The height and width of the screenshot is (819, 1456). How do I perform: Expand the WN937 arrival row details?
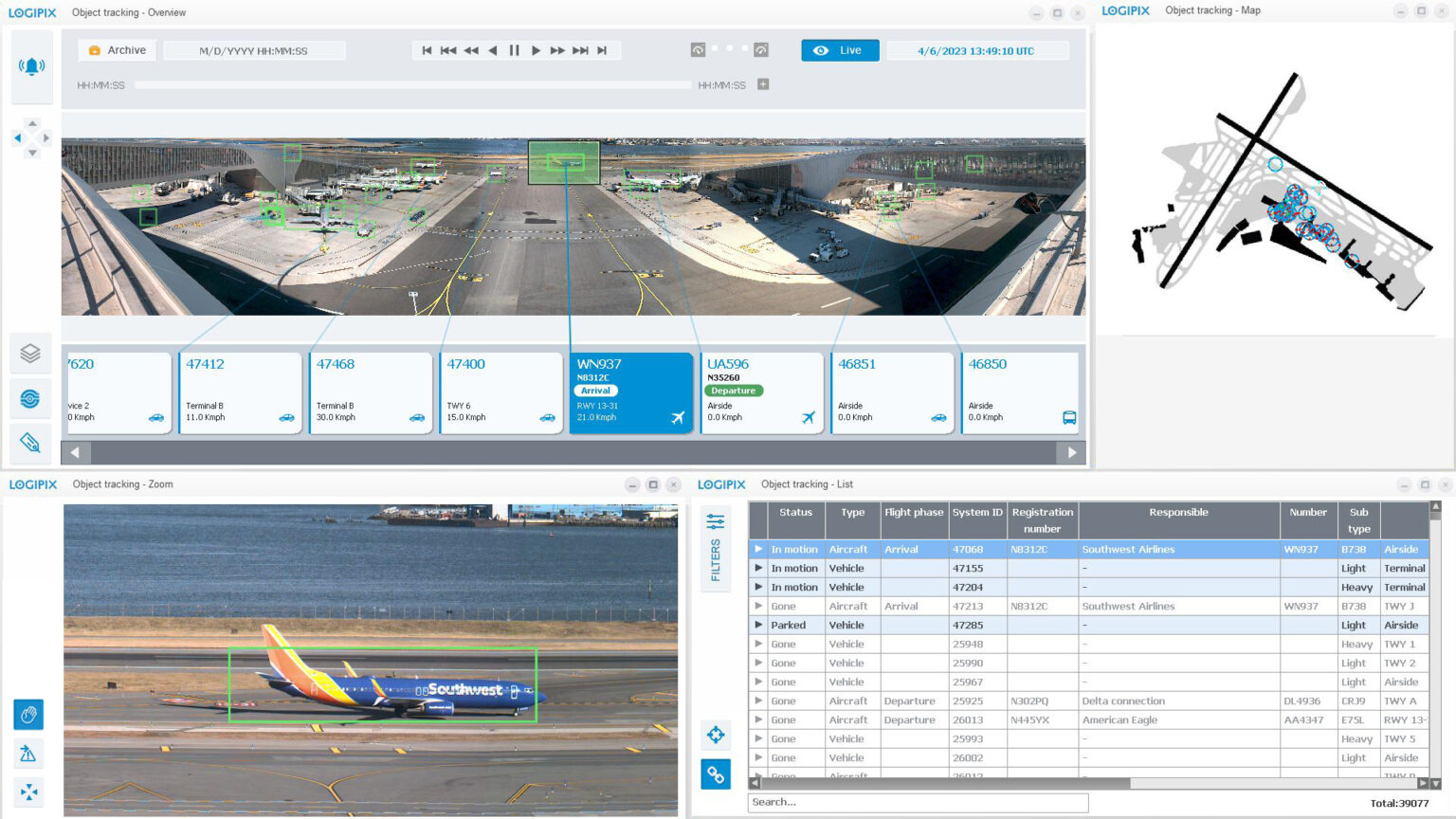tap(758, 549)
